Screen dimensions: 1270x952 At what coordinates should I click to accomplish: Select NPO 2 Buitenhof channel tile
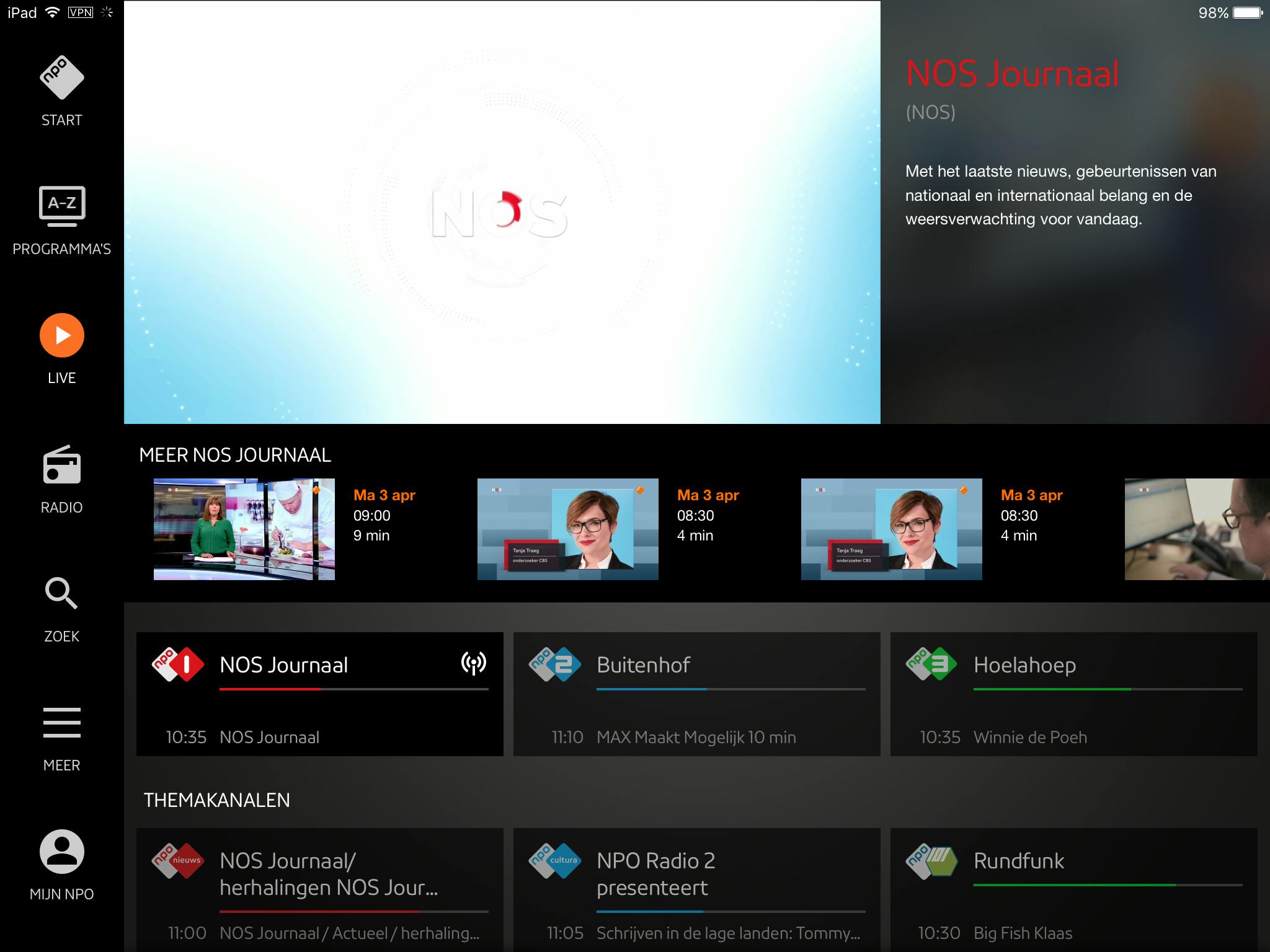(x=696, y=694)
